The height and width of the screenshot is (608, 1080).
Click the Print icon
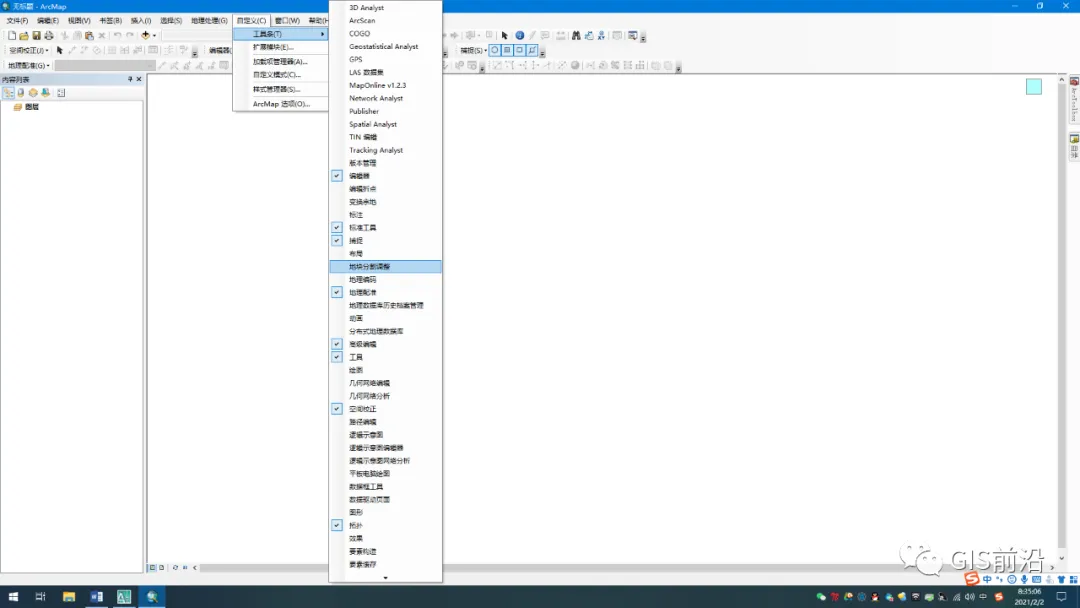coord(49,35)
